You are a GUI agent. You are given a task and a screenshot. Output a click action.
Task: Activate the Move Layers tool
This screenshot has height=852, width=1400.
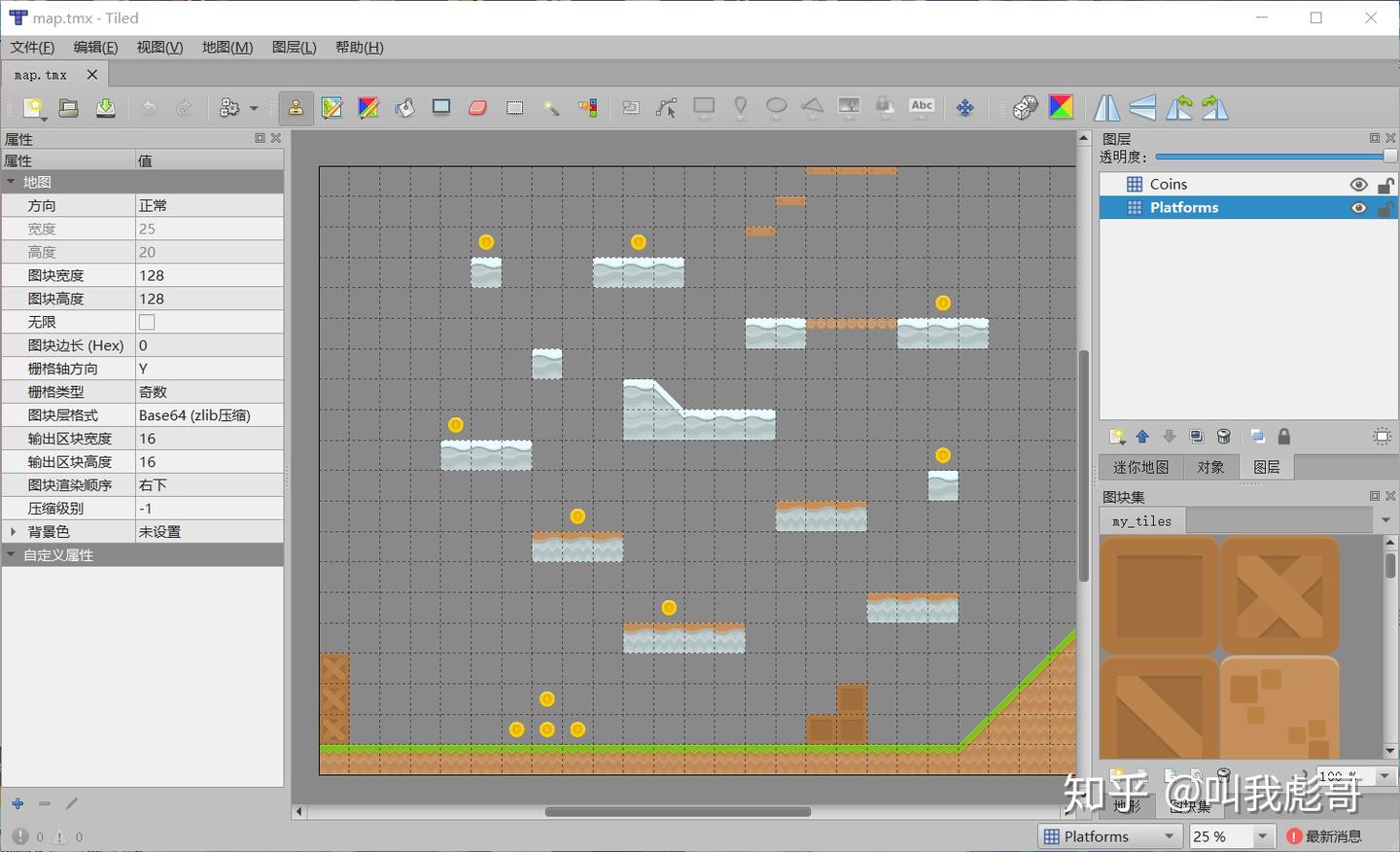pos(965,108)
